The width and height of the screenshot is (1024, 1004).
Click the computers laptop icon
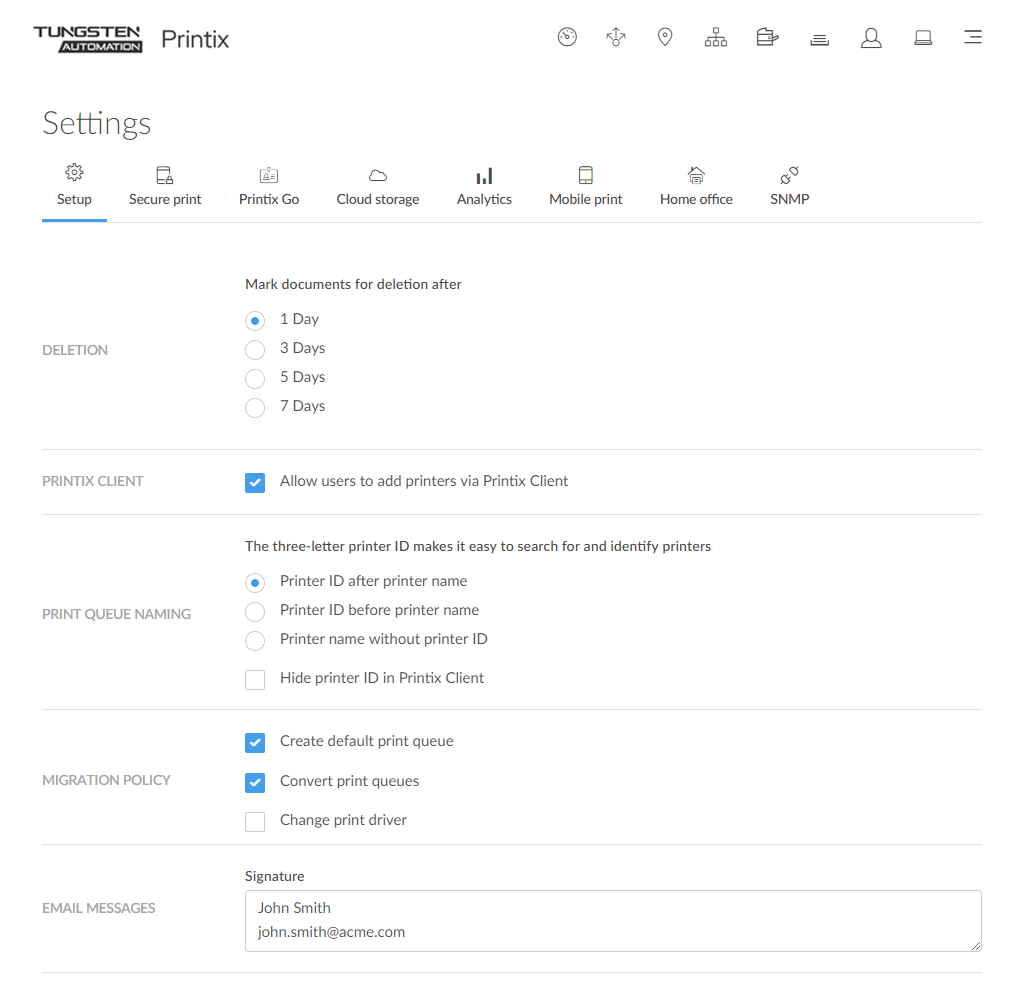[923, 38]
